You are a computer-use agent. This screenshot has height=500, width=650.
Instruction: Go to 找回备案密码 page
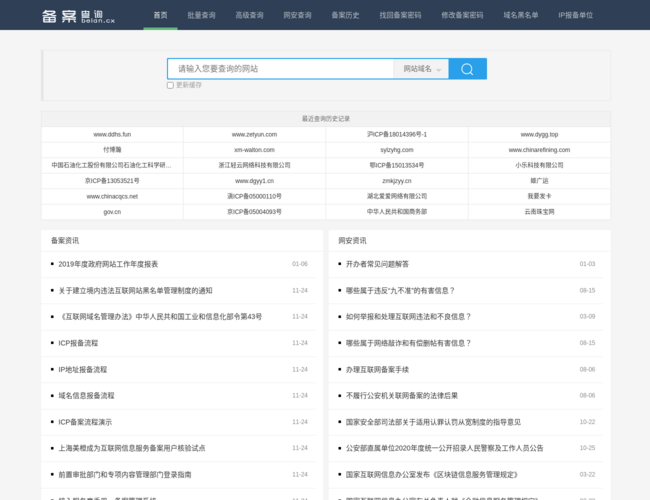click(400, 15)
